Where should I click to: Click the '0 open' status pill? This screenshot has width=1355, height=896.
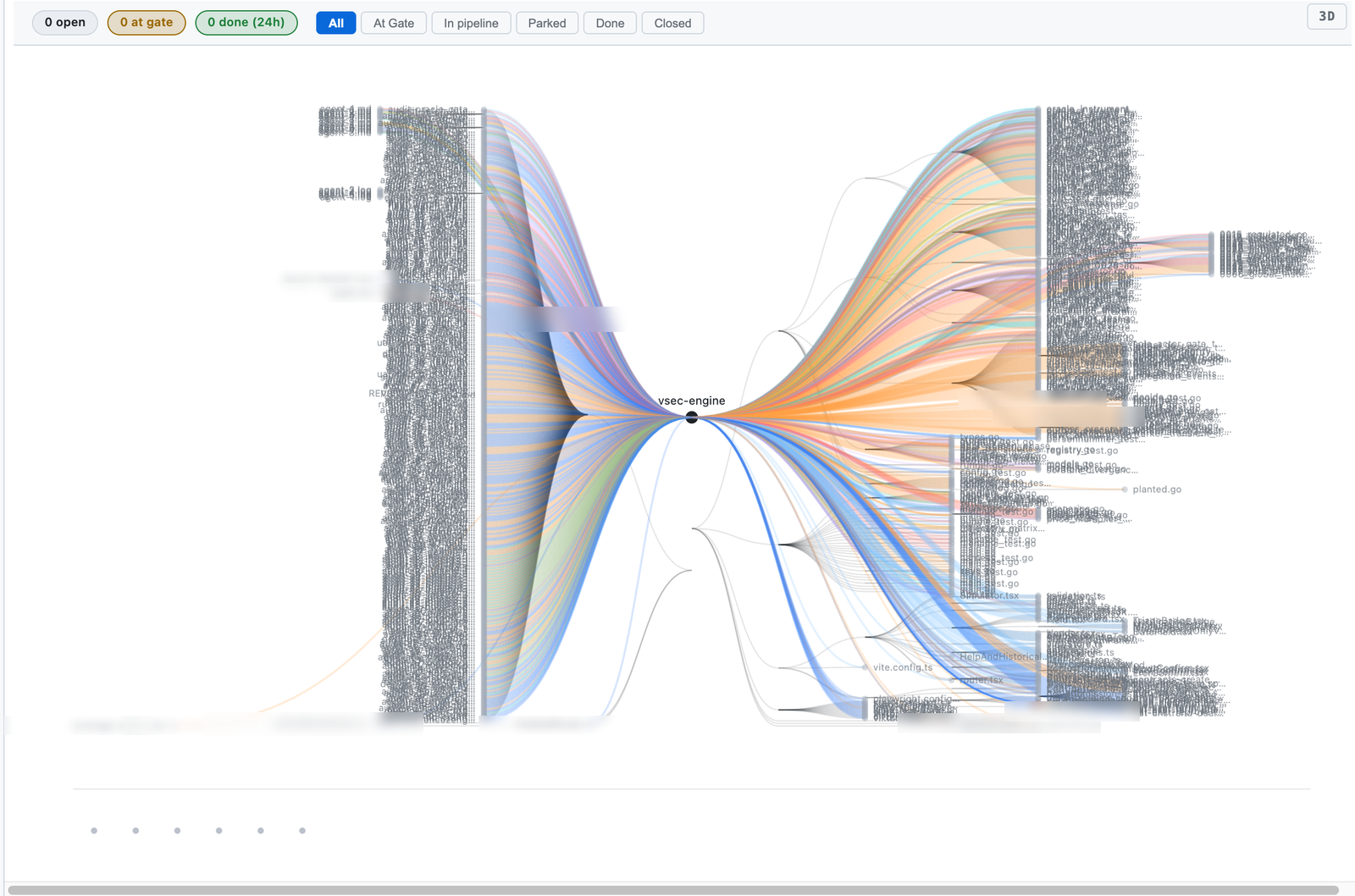[65, 23]
